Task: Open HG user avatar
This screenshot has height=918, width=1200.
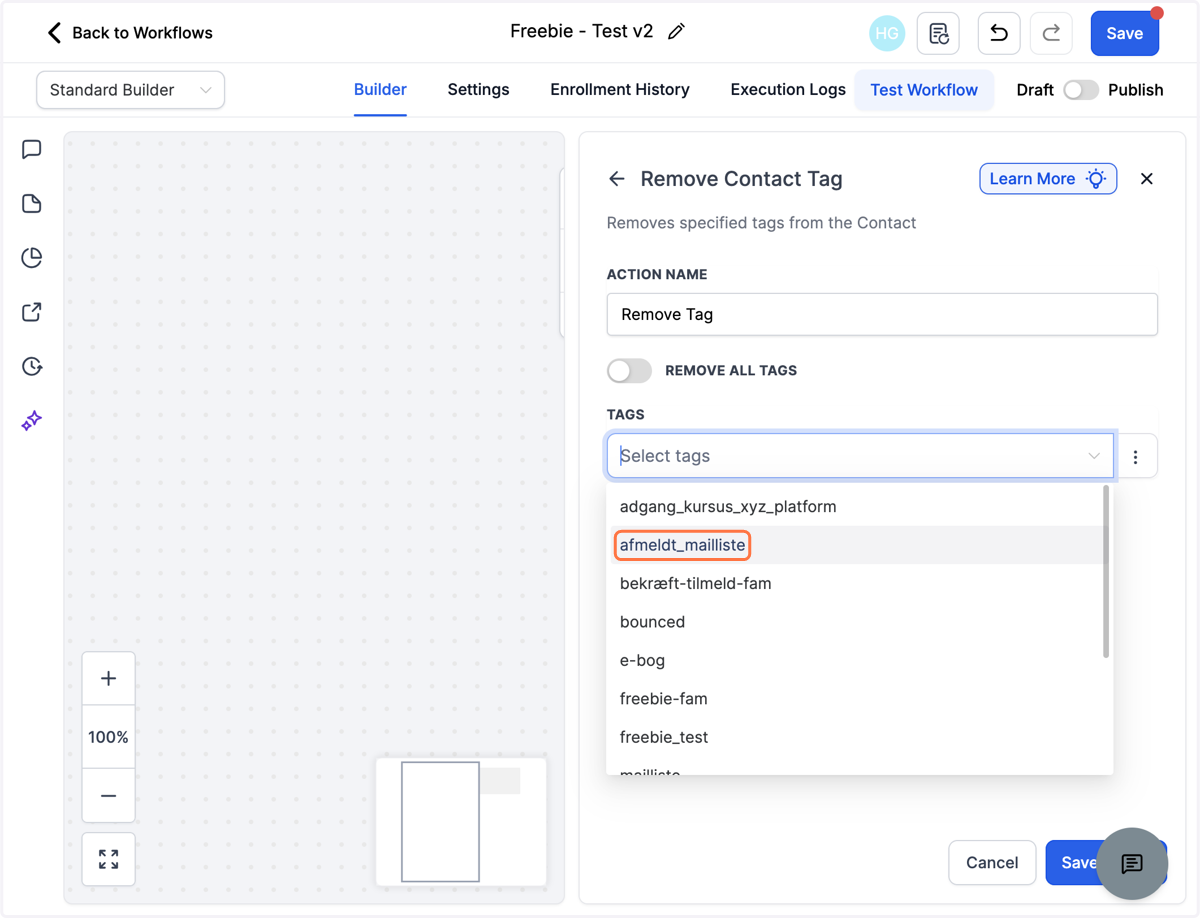Action: point(887,33)
